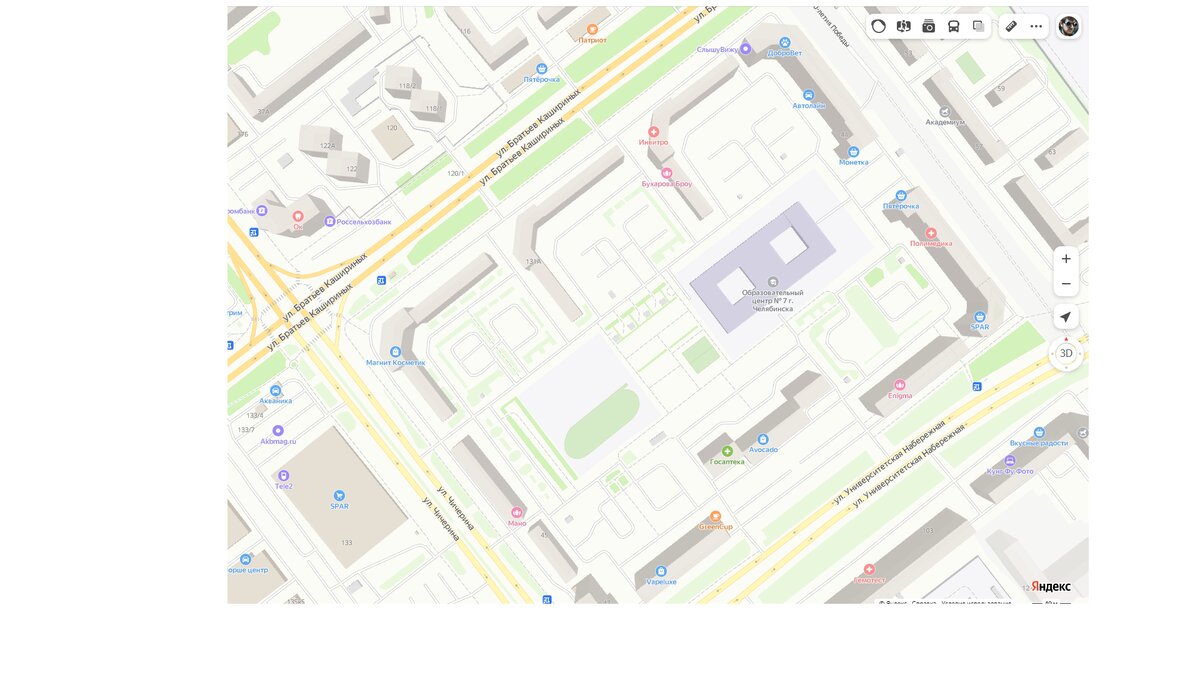Click house number 131А label
Image resolution: width=1200 pixels, height=675 pixels.
click(x=533, y=262)
